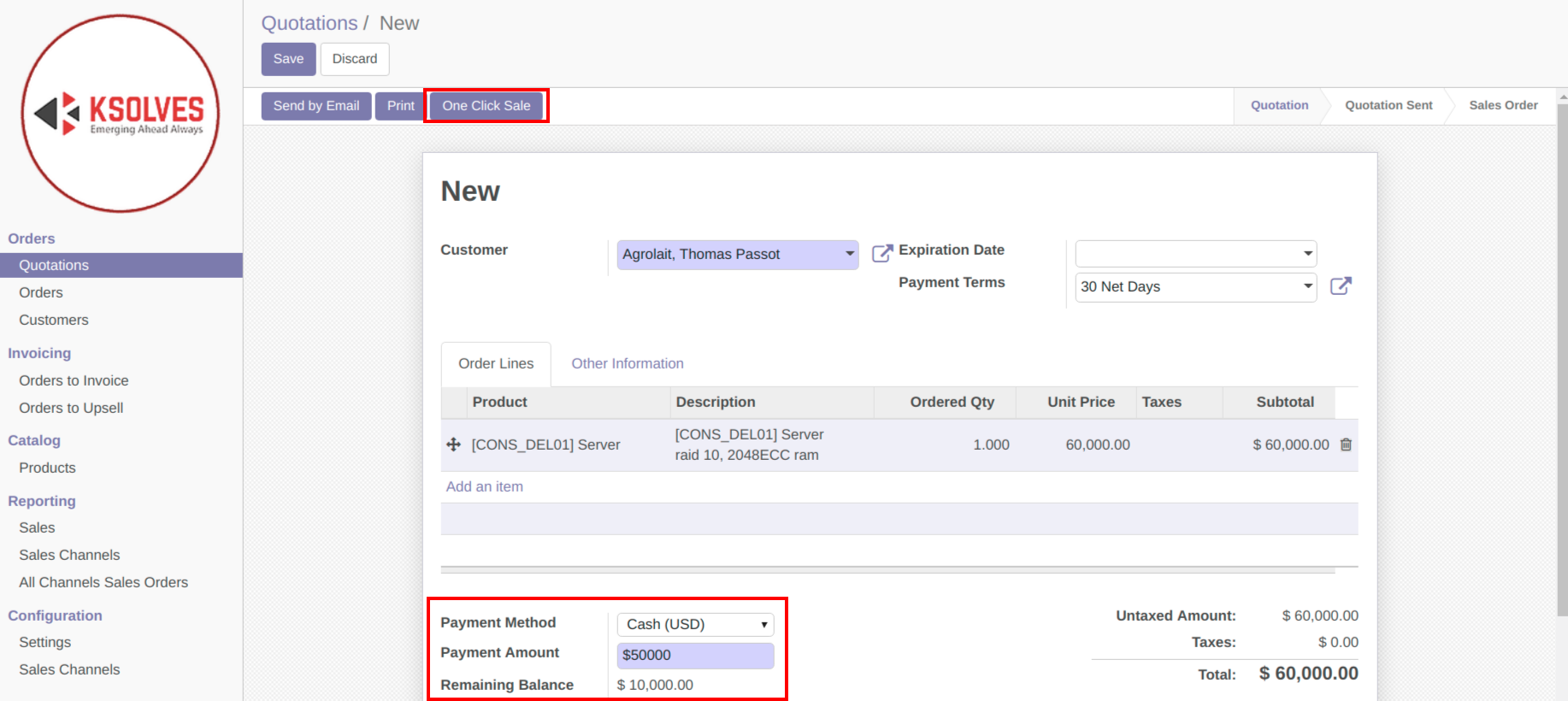
Task: Expand the Customer dropdown
Action: (849, 254)
